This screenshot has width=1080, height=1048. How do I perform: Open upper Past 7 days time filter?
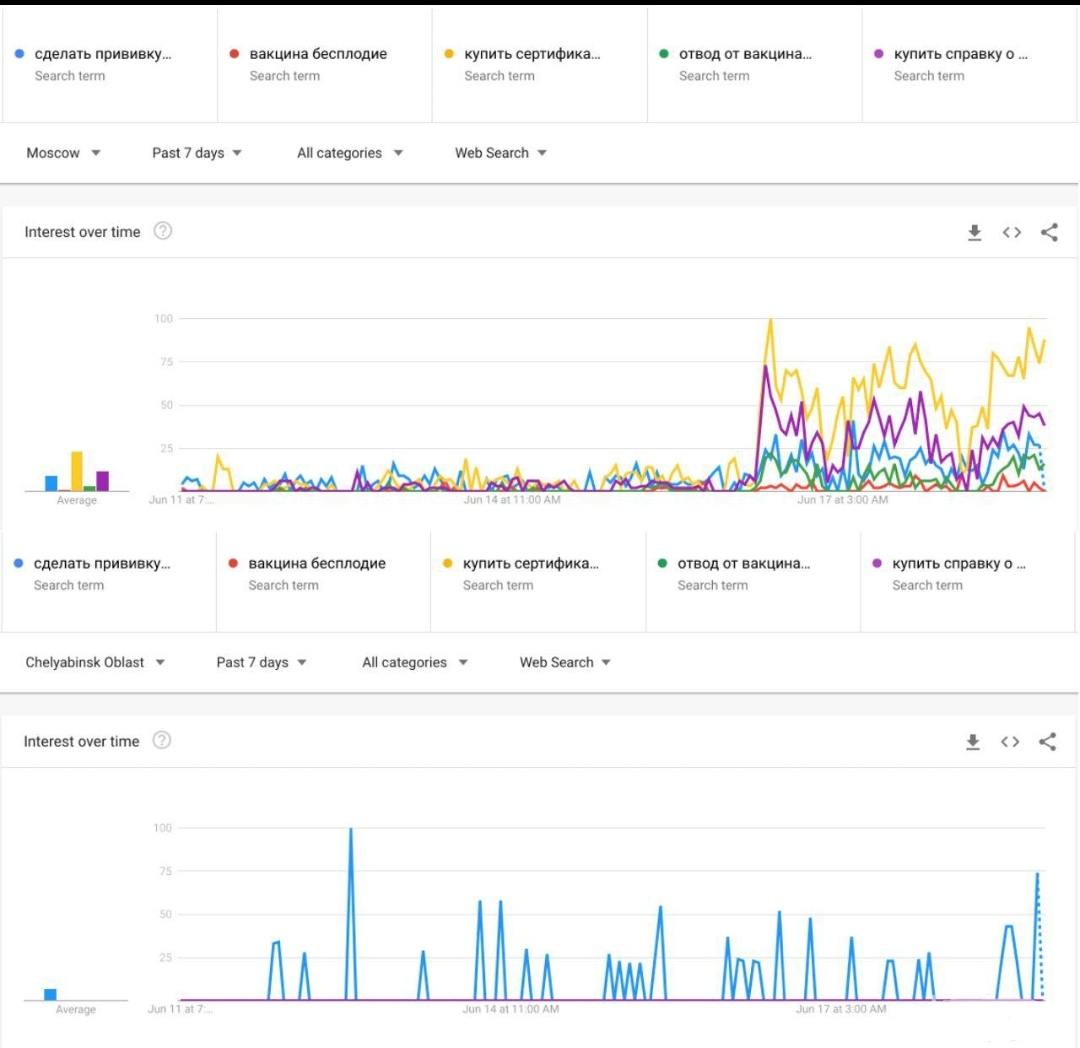197,153
